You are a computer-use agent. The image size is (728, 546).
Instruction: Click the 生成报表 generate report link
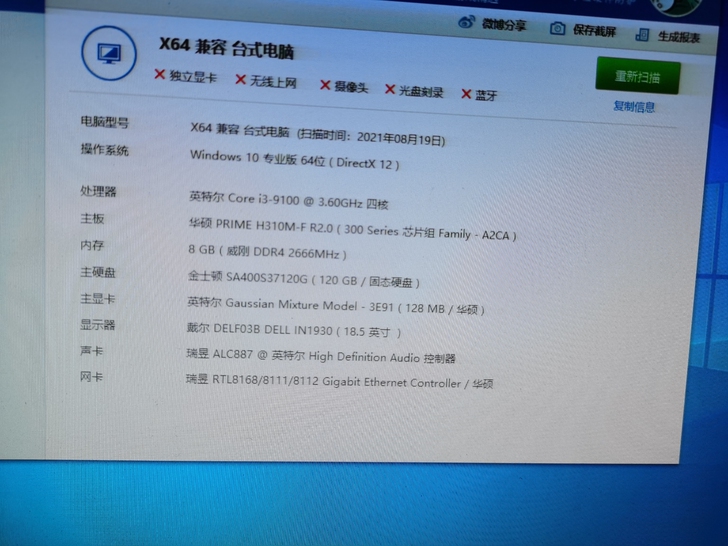coord(679,37)
